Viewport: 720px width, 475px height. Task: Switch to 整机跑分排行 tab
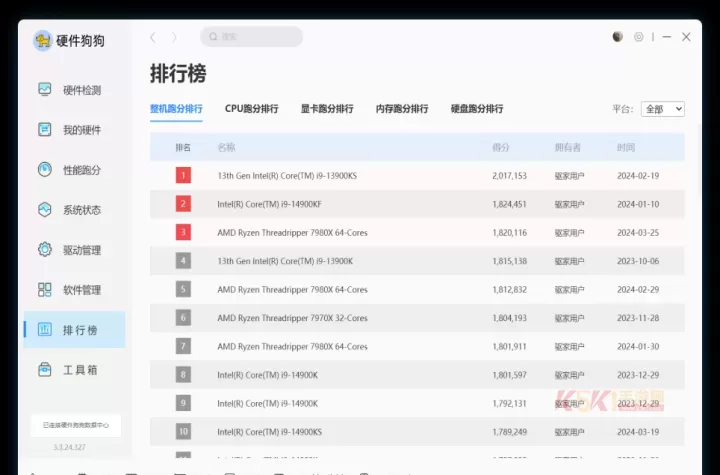pyautogui.click(x=176, y=109)
